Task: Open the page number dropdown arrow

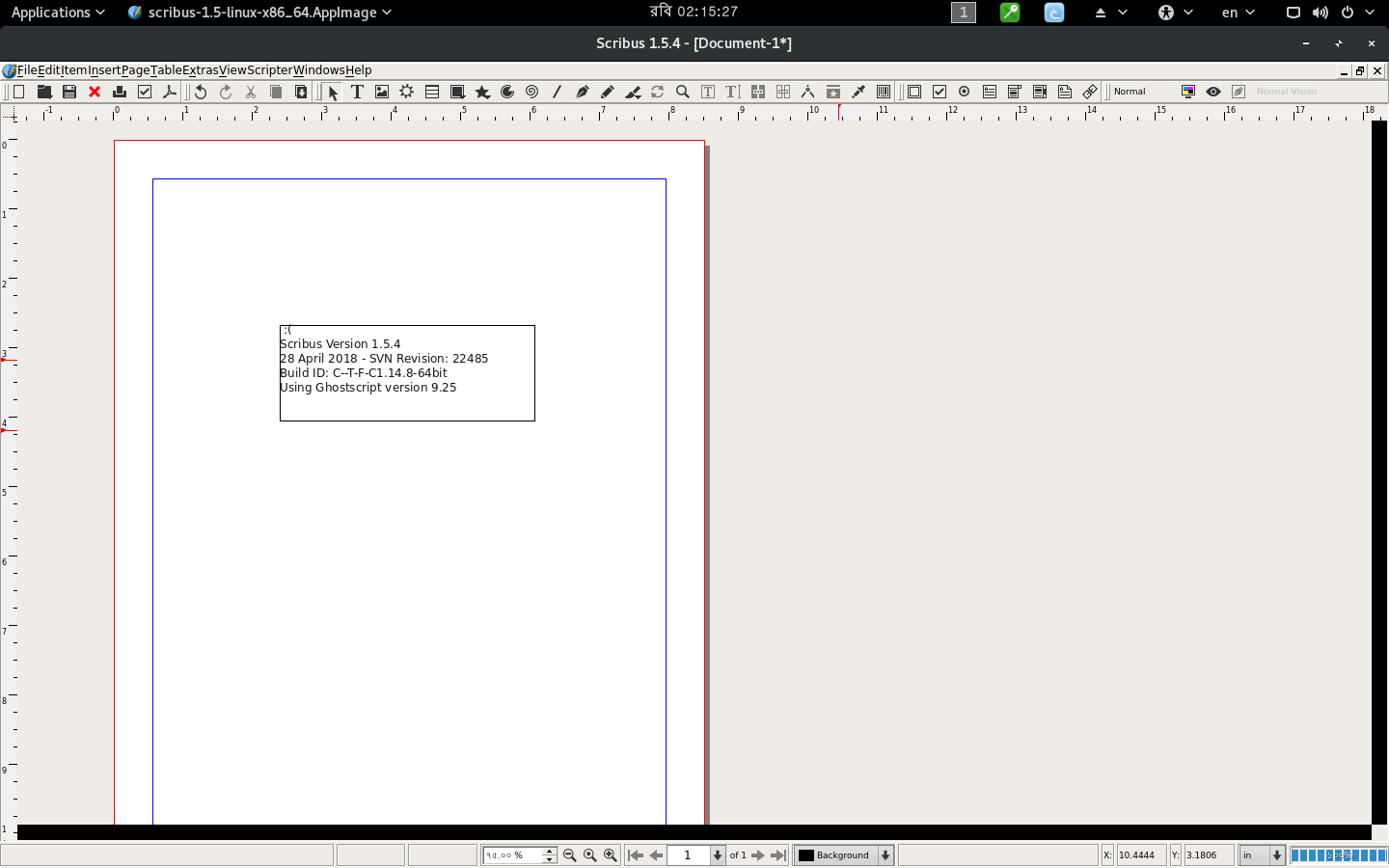Action: point(717,855)
